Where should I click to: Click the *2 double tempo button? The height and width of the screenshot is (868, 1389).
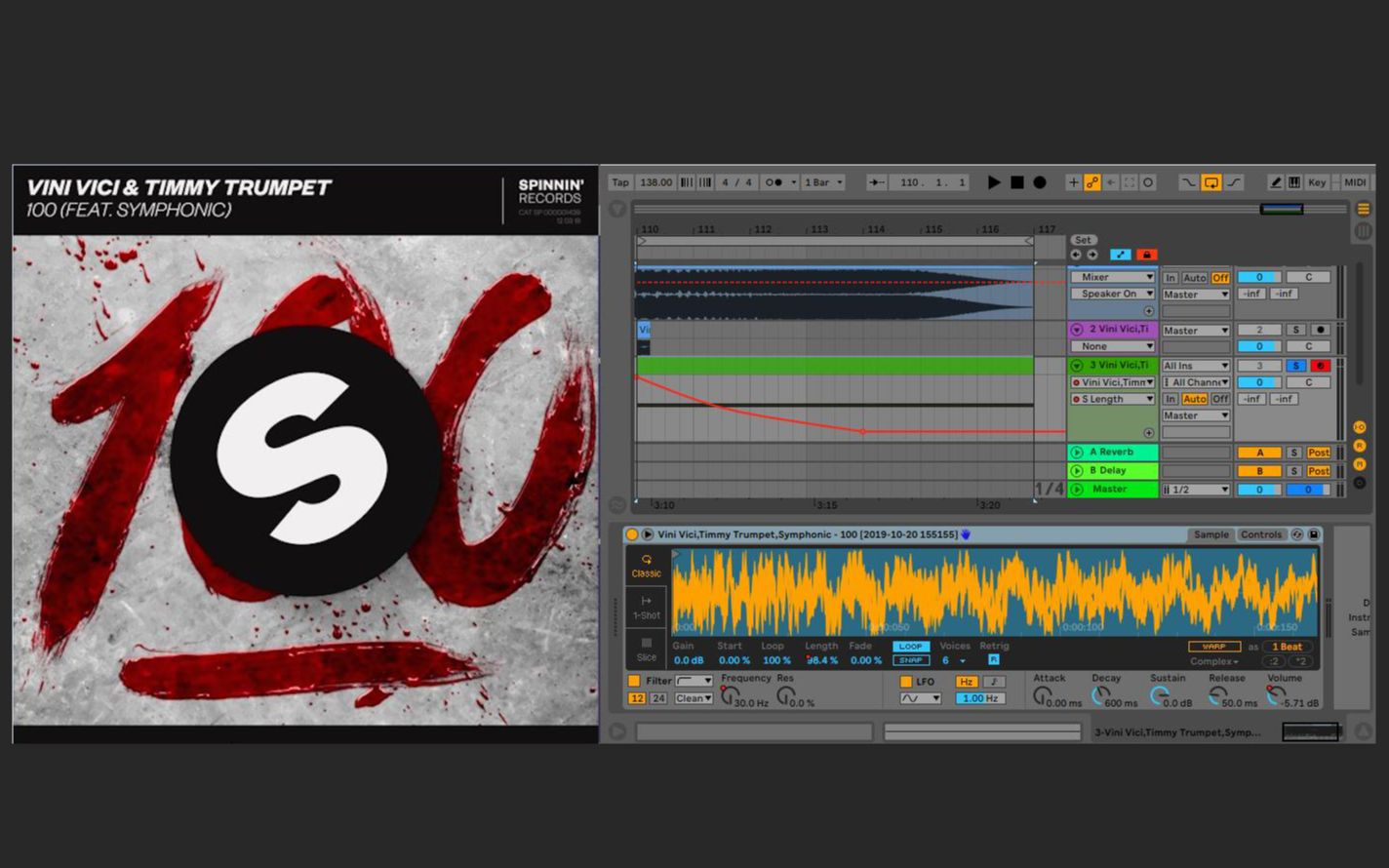click(x=1301, y=661)
